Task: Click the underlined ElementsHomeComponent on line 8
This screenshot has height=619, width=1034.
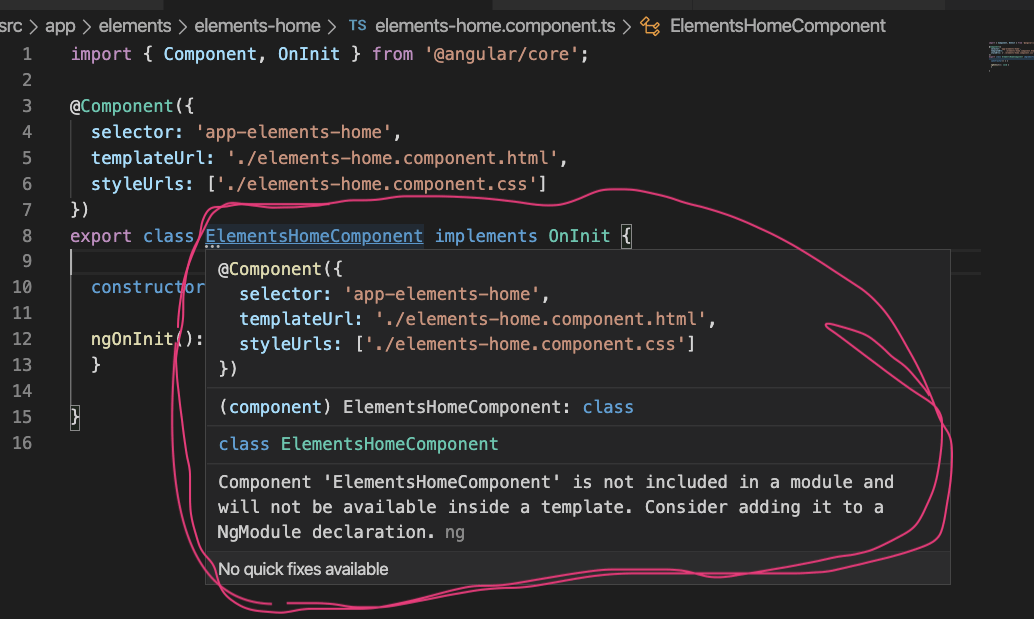Action: pos(313,236)
